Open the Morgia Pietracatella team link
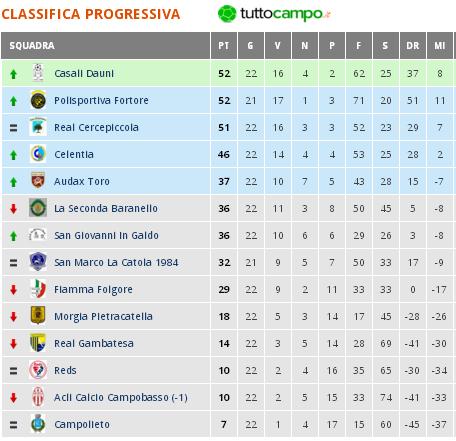 pyautogui.click(x=103, y=316)
